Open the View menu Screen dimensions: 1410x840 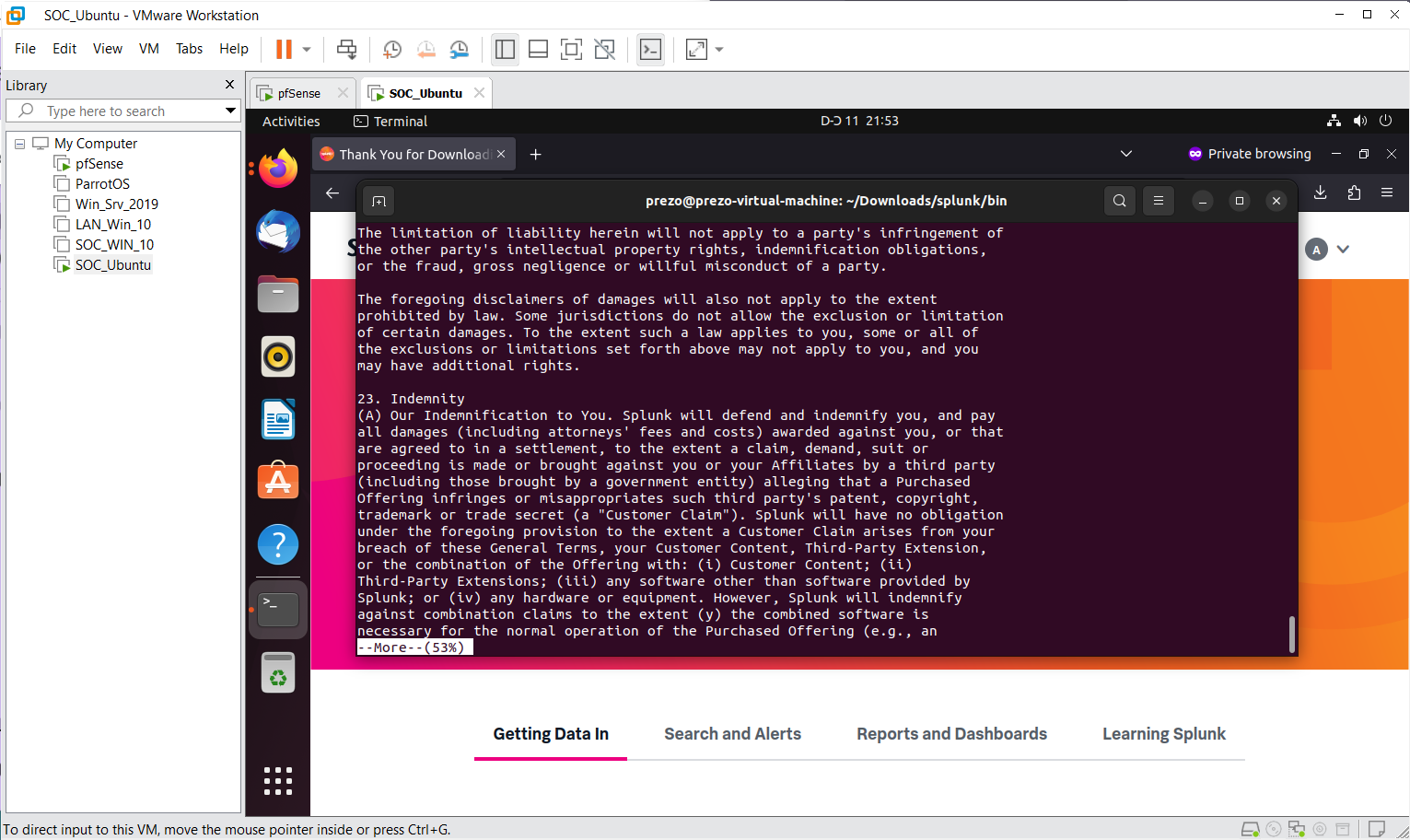point(108,49)
